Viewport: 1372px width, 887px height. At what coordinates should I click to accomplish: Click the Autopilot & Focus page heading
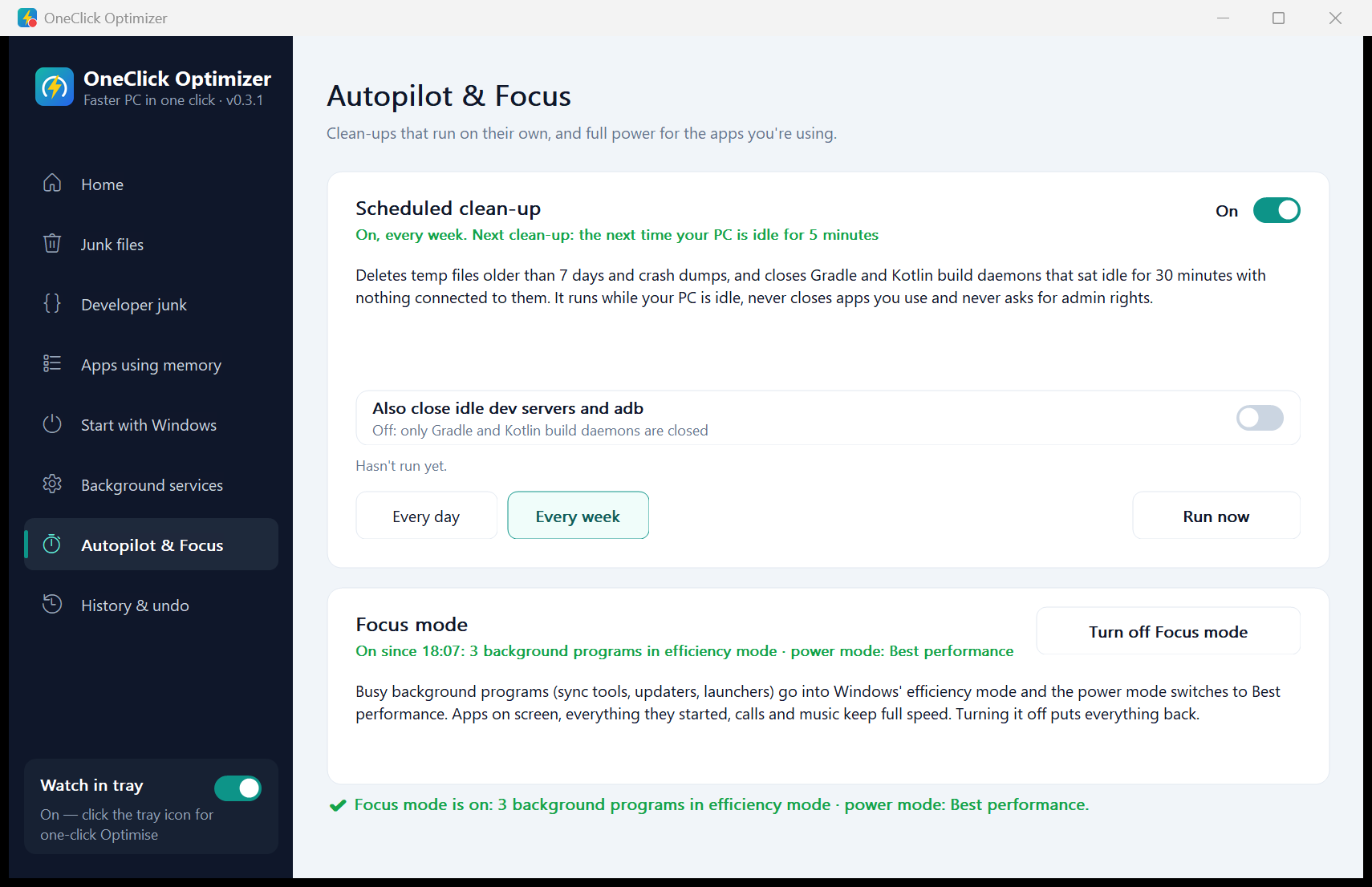(x=449, y=96)
